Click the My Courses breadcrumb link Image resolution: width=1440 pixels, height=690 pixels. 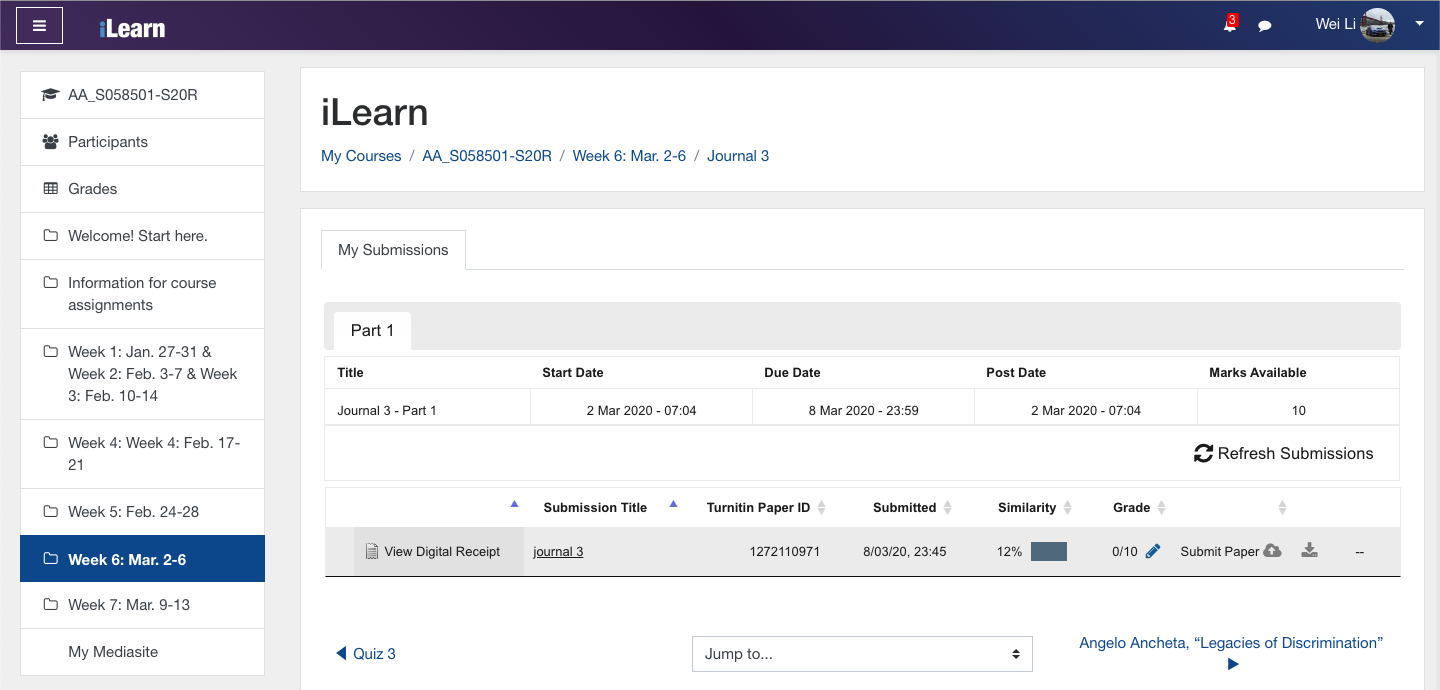(361, 156)
